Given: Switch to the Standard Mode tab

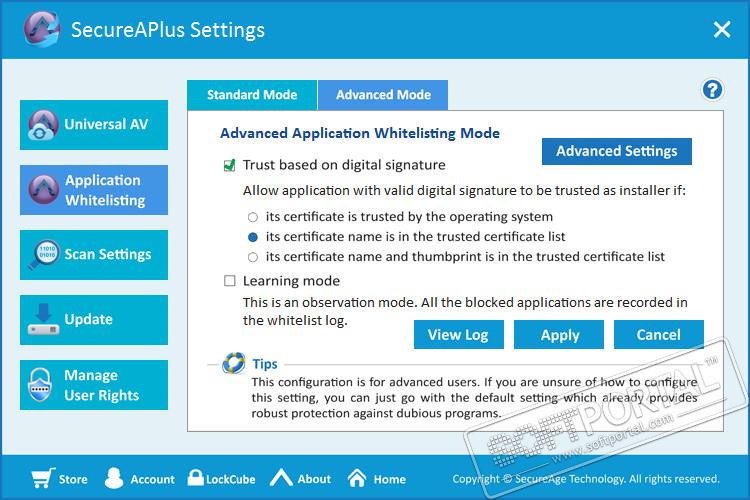Looking at the screenshot, I should [252, 95].
